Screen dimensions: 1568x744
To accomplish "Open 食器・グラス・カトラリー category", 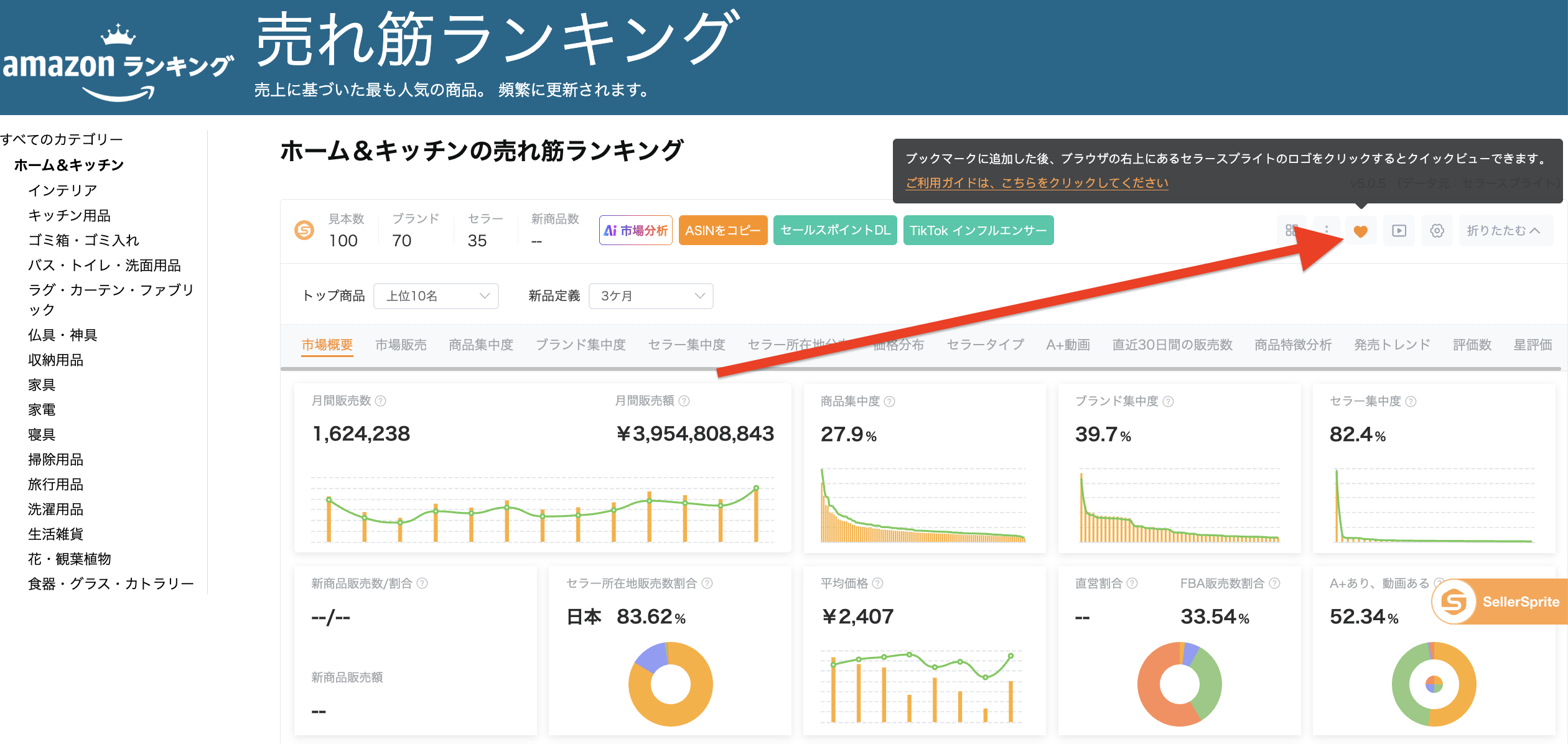I will (111, 584).
